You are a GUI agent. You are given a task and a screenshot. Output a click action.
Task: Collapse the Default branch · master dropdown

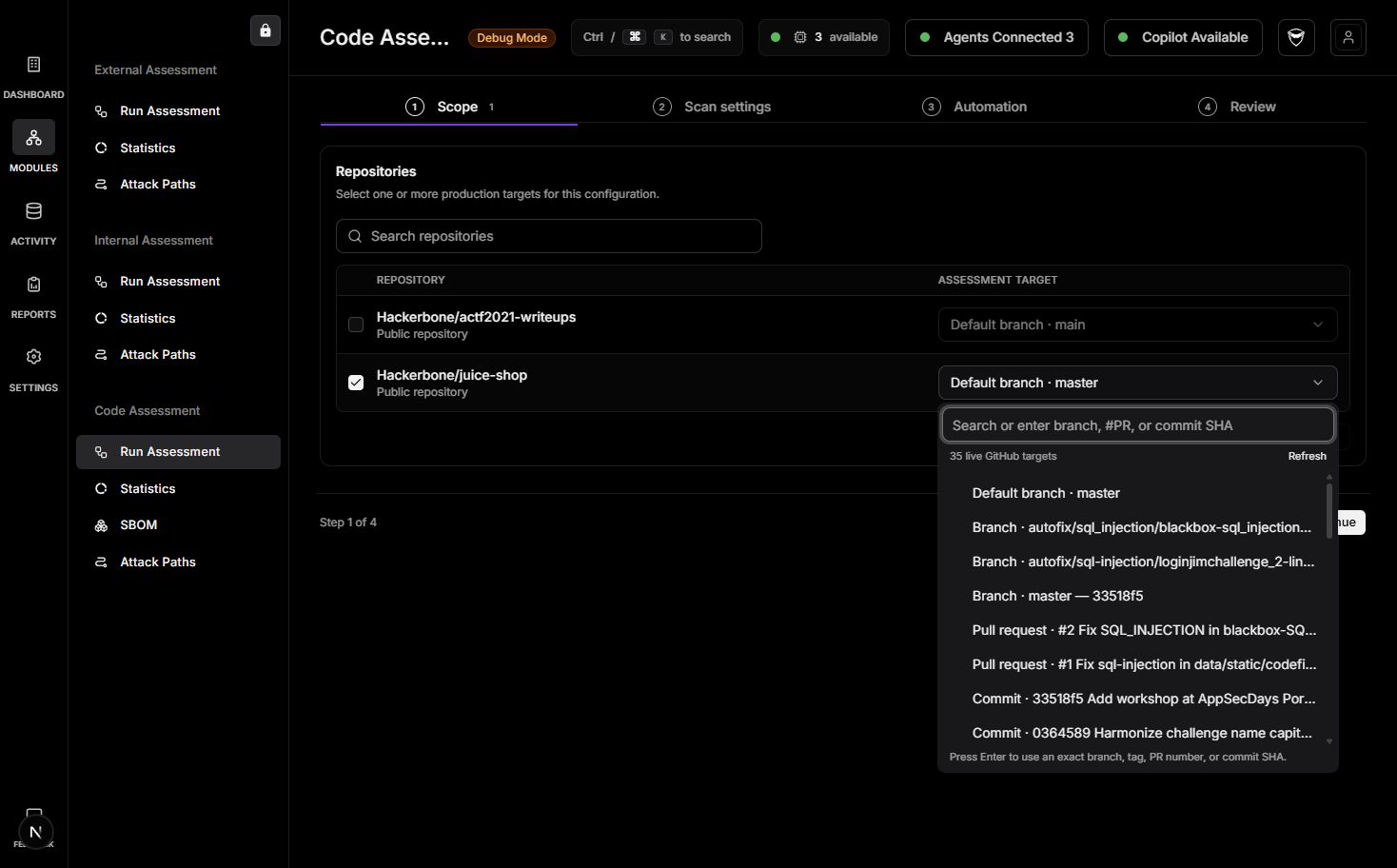(x=1137, y=383)
